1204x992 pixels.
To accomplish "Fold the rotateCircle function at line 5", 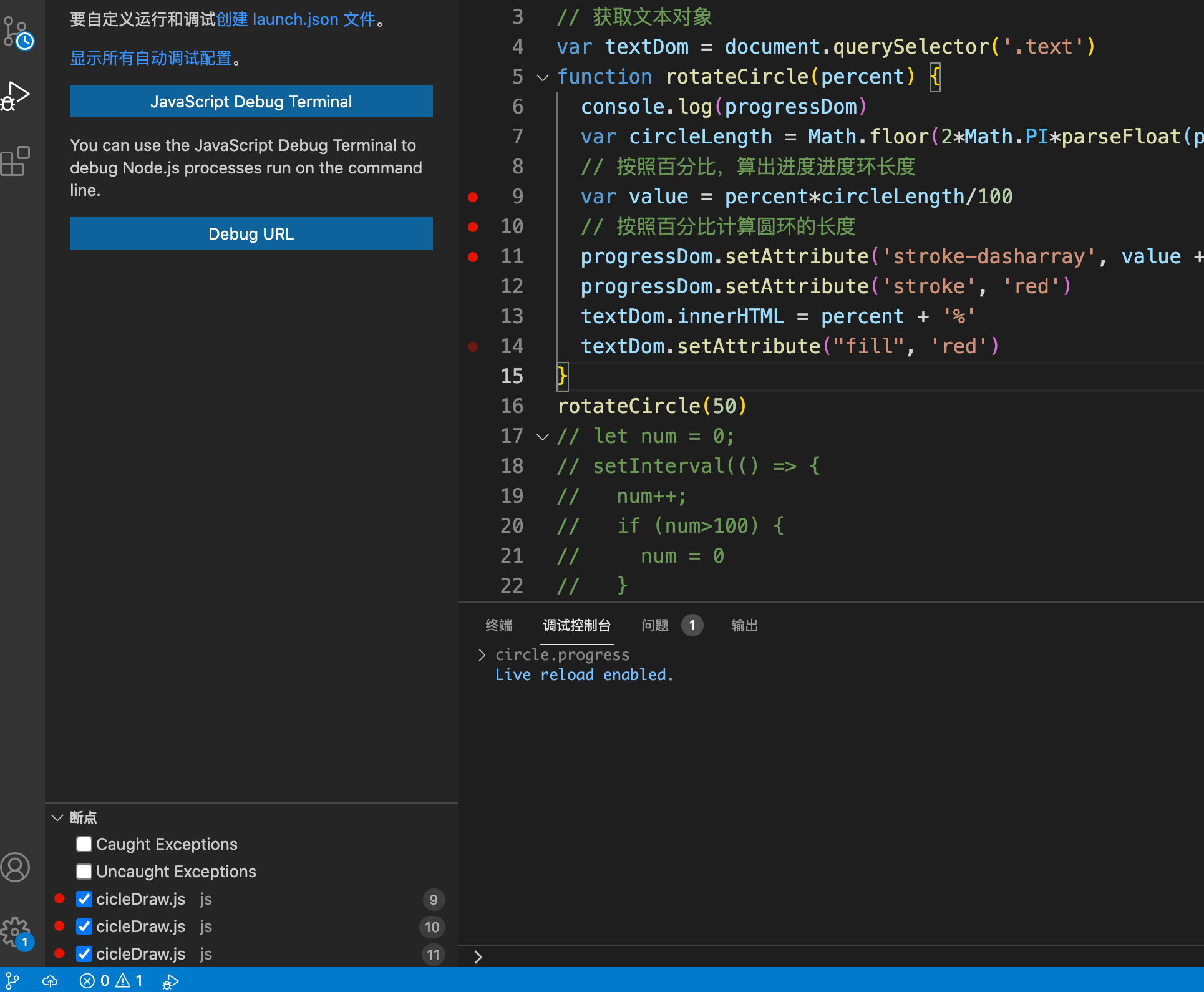I will (543, 77).
